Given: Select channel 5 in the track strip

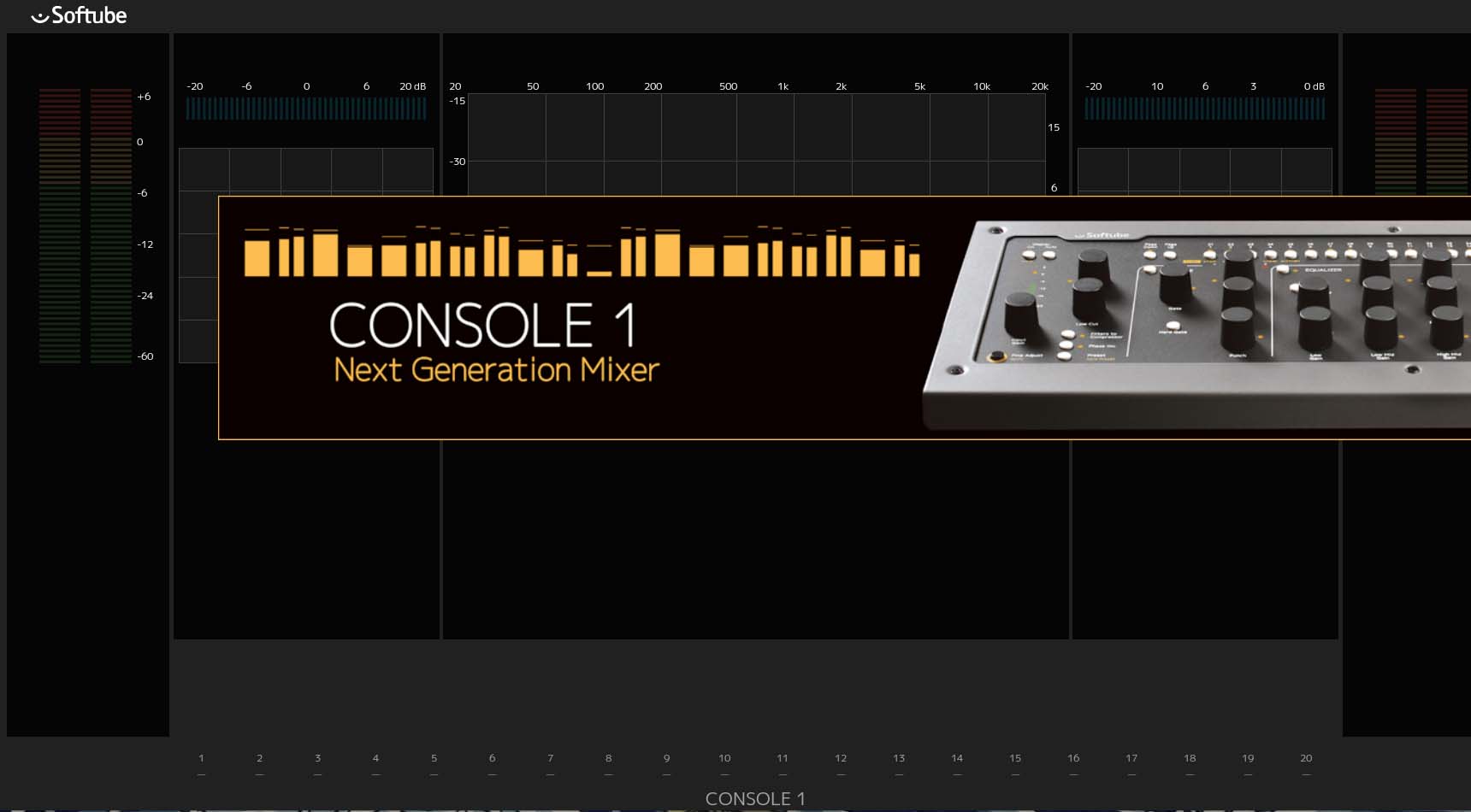Looking at the screenshot, I should [x=434, y=758].
